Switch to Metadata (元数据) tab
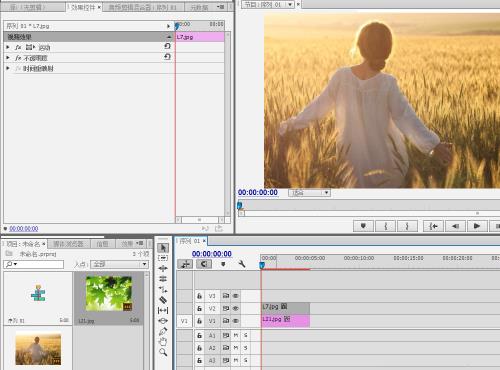Image resolution: width=500 pixels, height=370 pixels. coord(199,7)
